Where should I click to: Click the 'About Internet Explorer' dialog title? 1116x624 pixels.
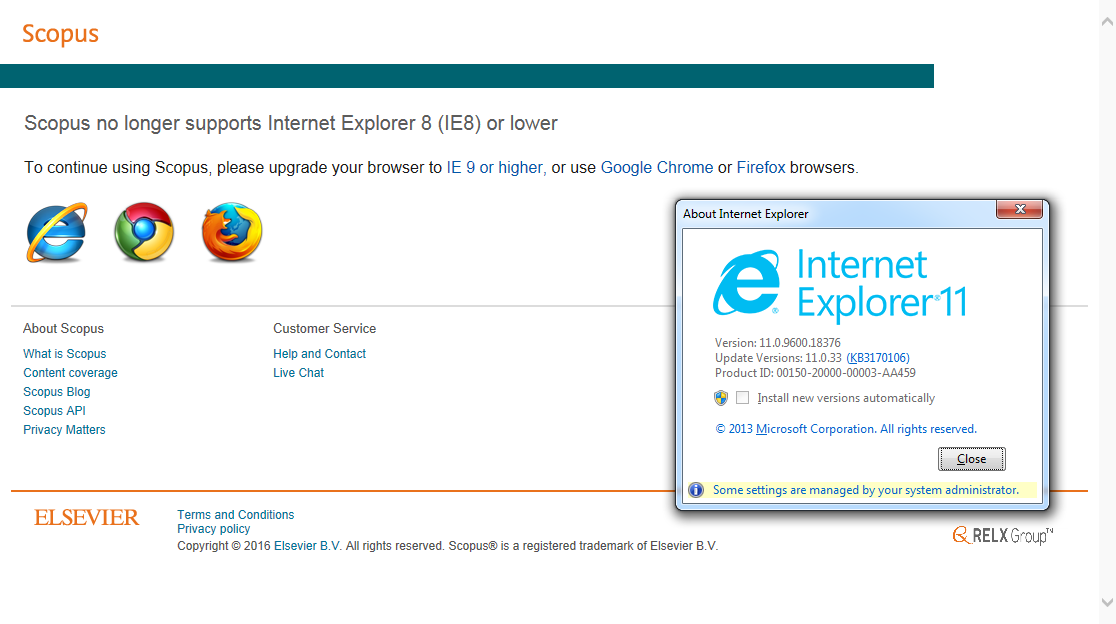(746, 213)
